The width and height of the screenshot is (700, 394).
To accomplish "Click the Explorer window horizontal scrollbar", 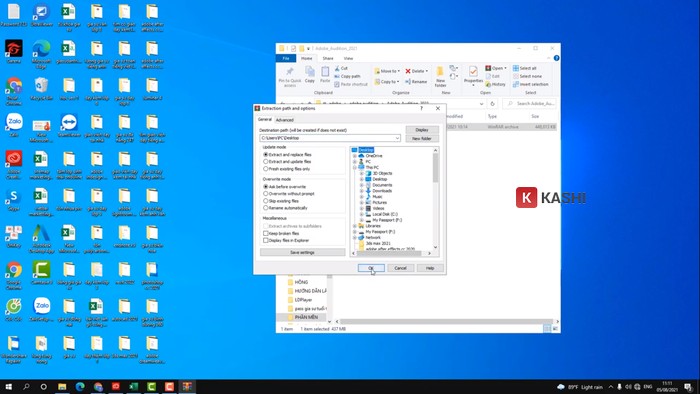I will [446, 322].
